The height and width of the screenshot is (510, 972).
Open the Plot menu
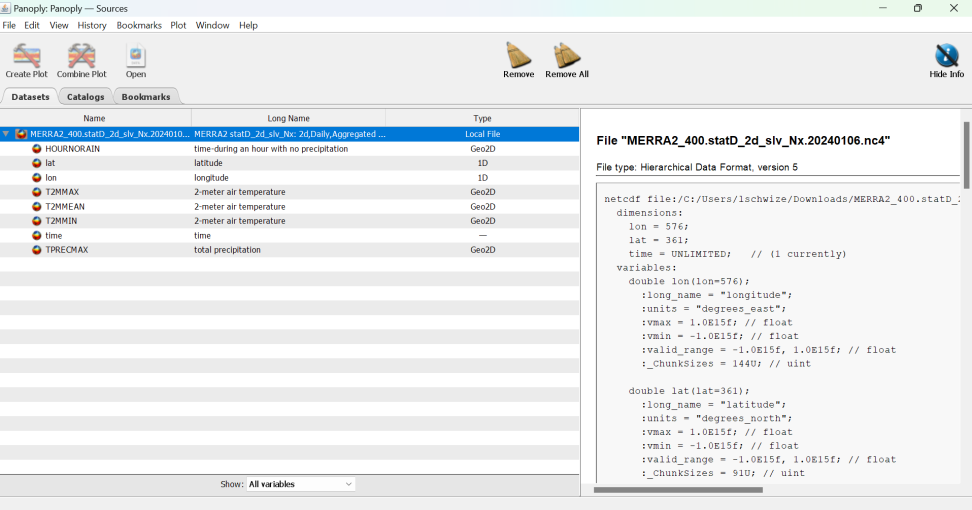(x=179, y=25)
